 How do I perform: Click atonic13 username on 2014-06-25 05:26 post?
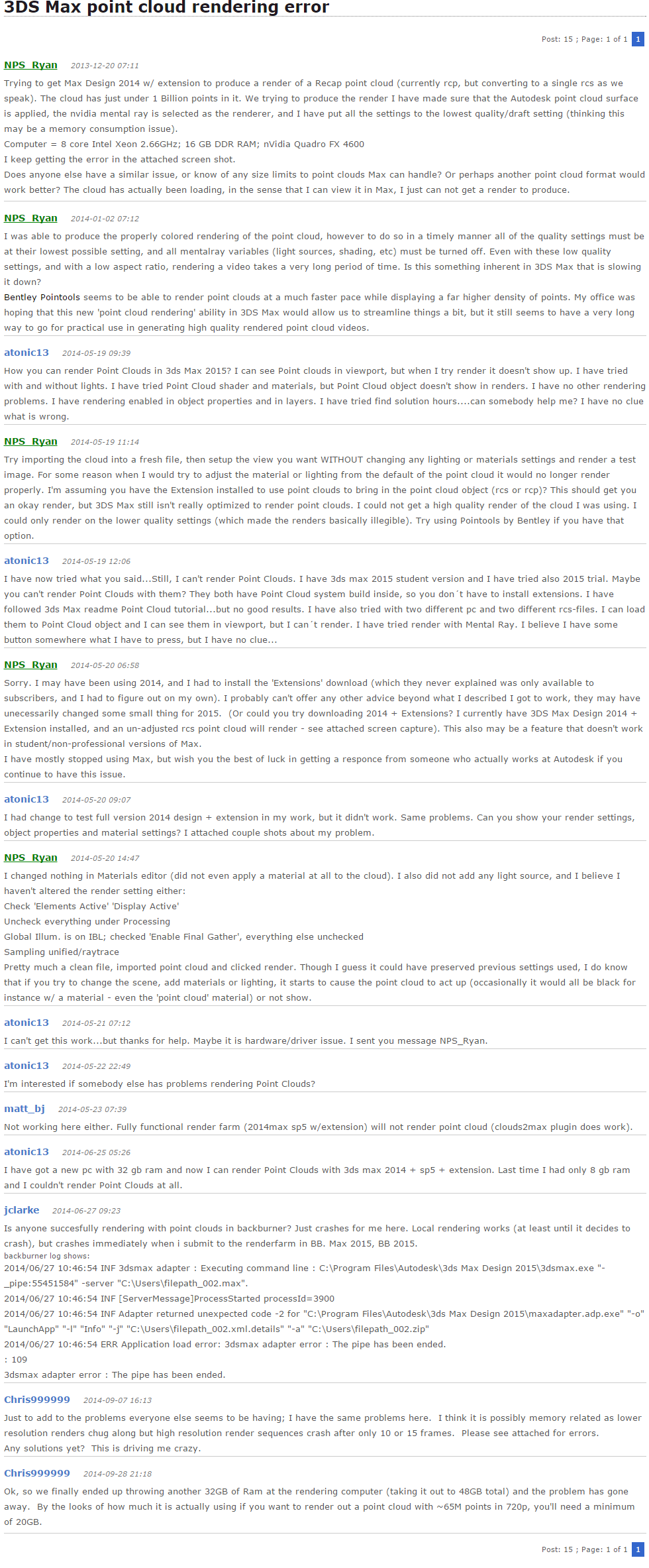26,1152
